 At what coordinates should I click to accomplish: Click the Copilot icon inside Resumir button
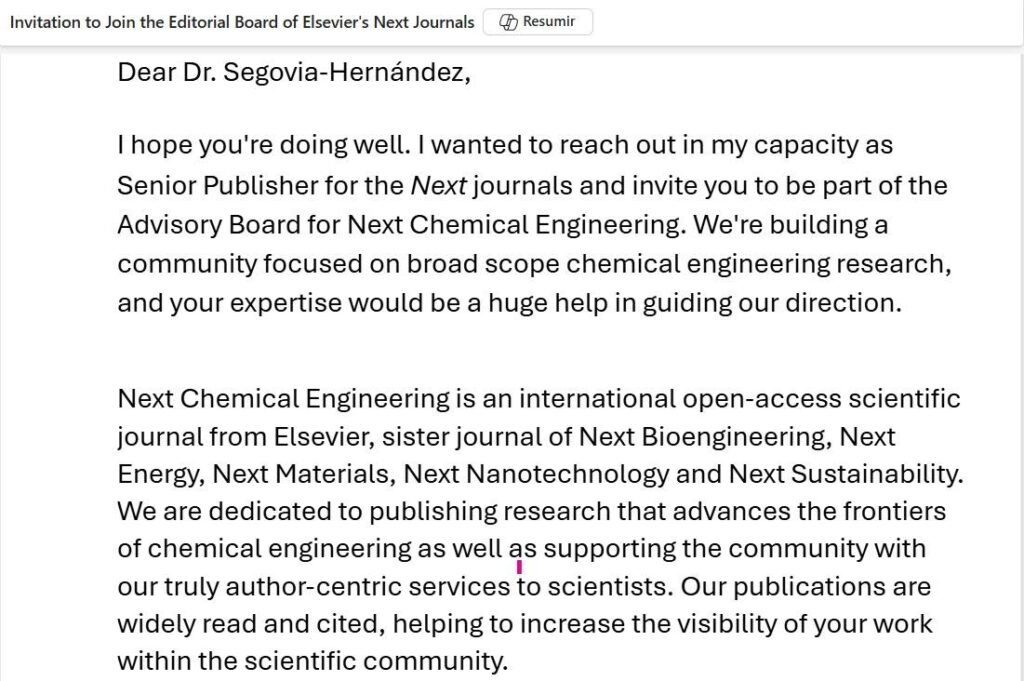(508, 22)
